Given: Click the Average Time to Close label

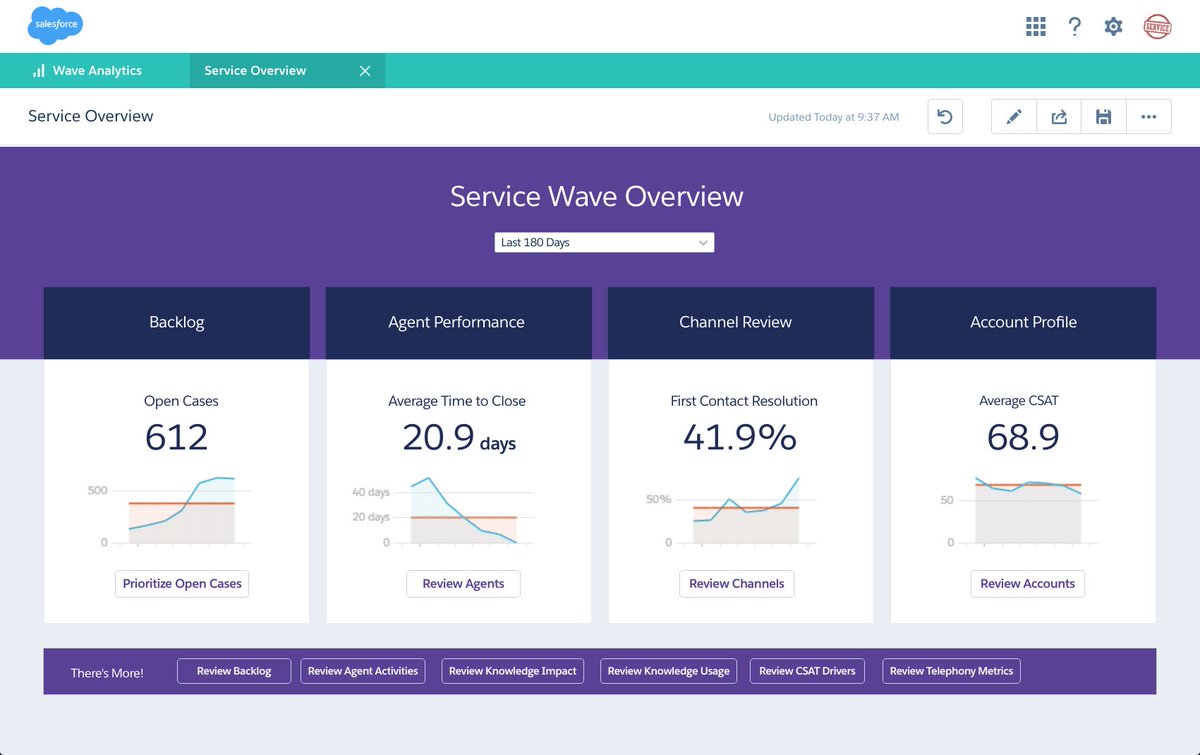Looking at the screenshot, I should click(457, 401).
